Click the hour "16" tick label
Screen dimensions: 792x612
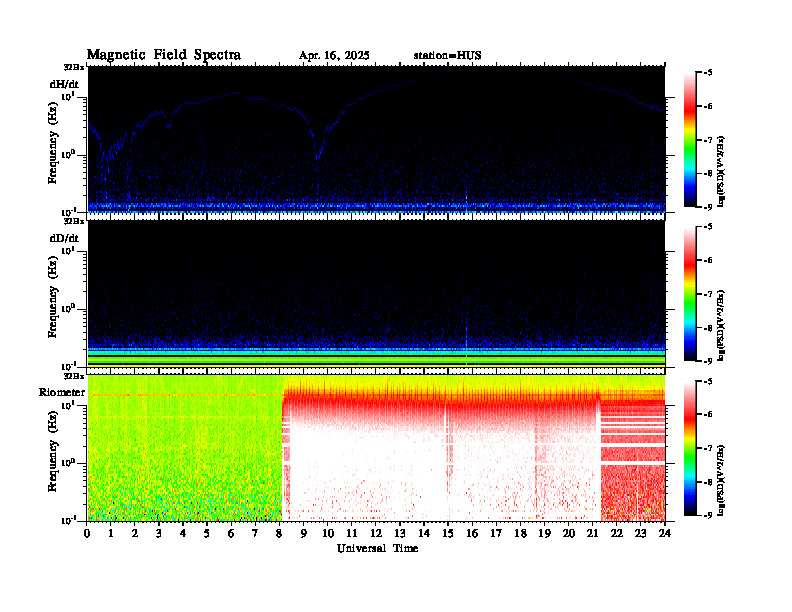[472, 534]
